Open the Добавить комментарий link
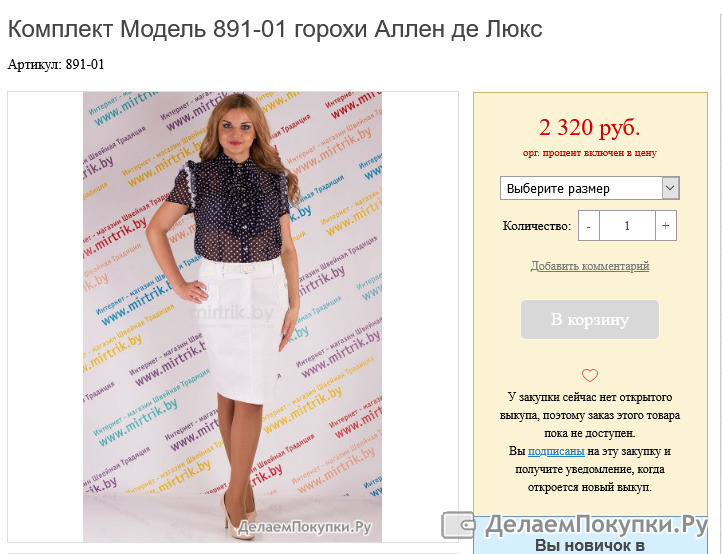The width and height of the screenshot is (722, 554). coord(590,266)
